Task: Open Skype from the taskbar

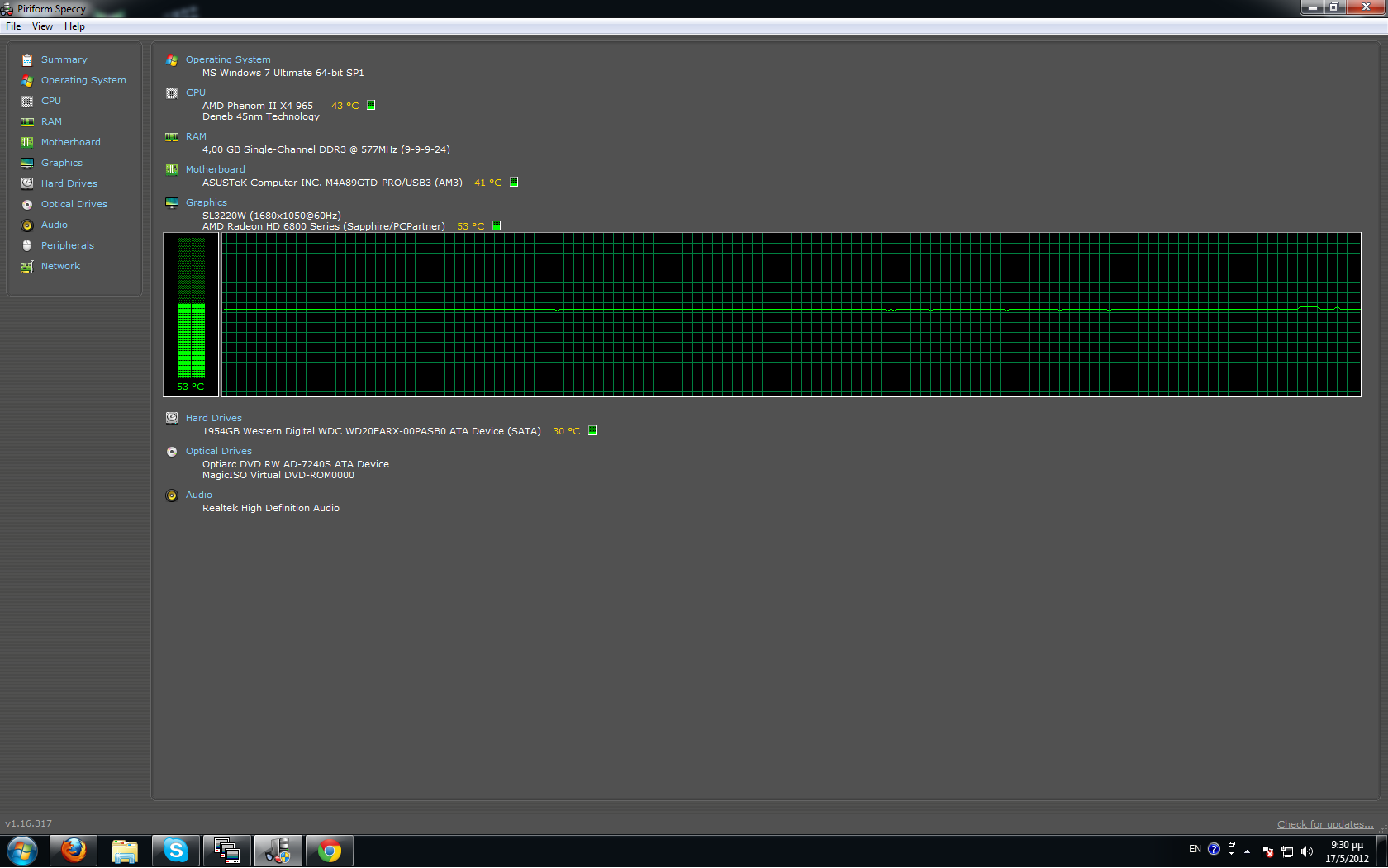Action: 176,851
